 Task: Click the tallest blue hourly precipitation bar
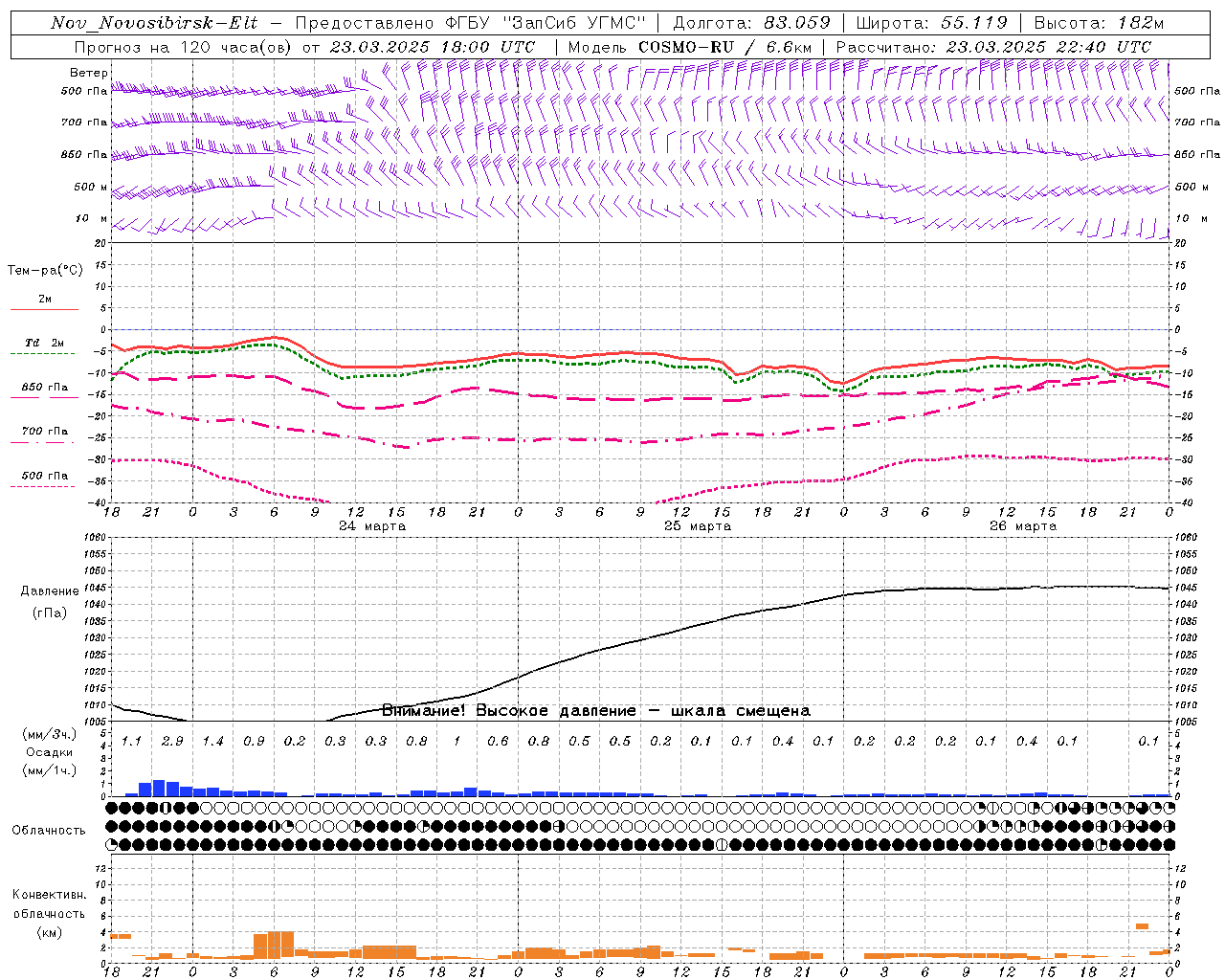(159, 789)
